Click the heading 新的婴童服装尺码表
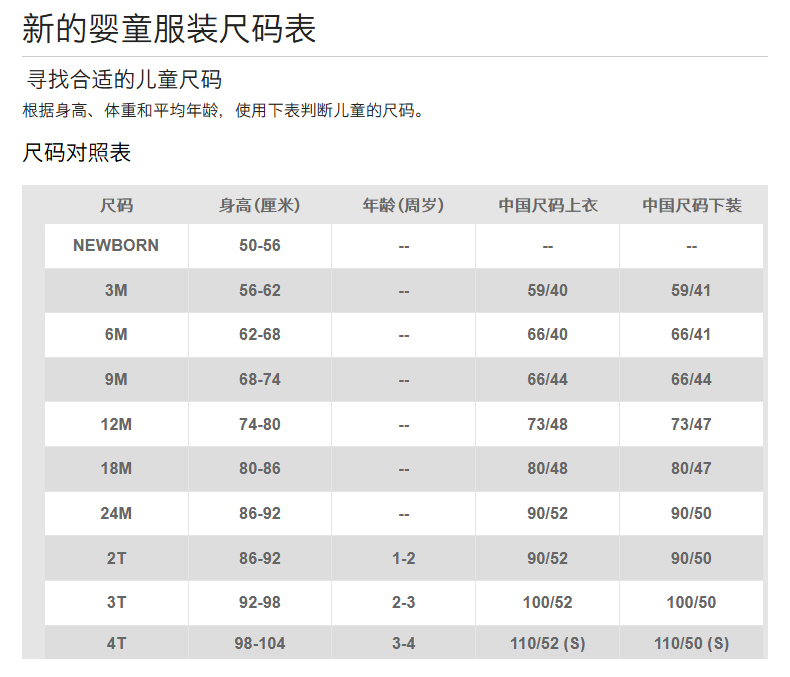790x677 pixels. (x=169, y=29)
